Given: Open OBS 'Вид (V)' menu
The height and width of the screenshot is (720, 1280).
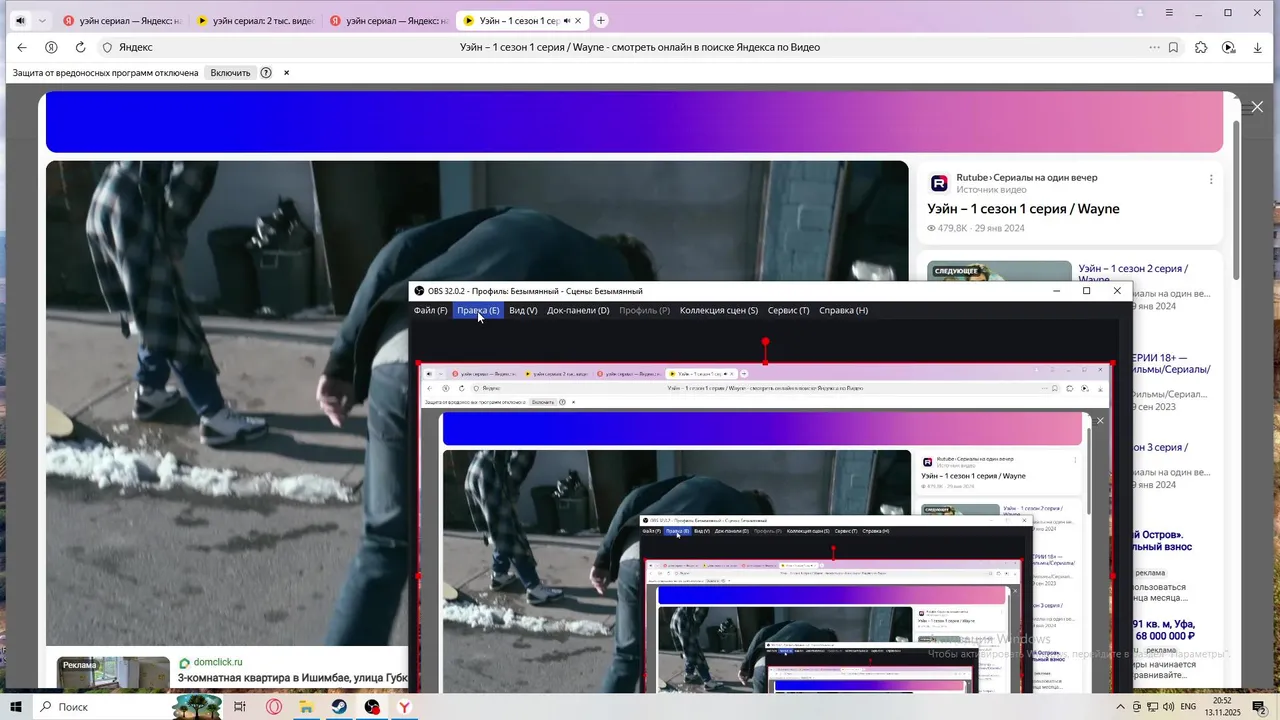Looking at the screenshot, I should (523, 310).
